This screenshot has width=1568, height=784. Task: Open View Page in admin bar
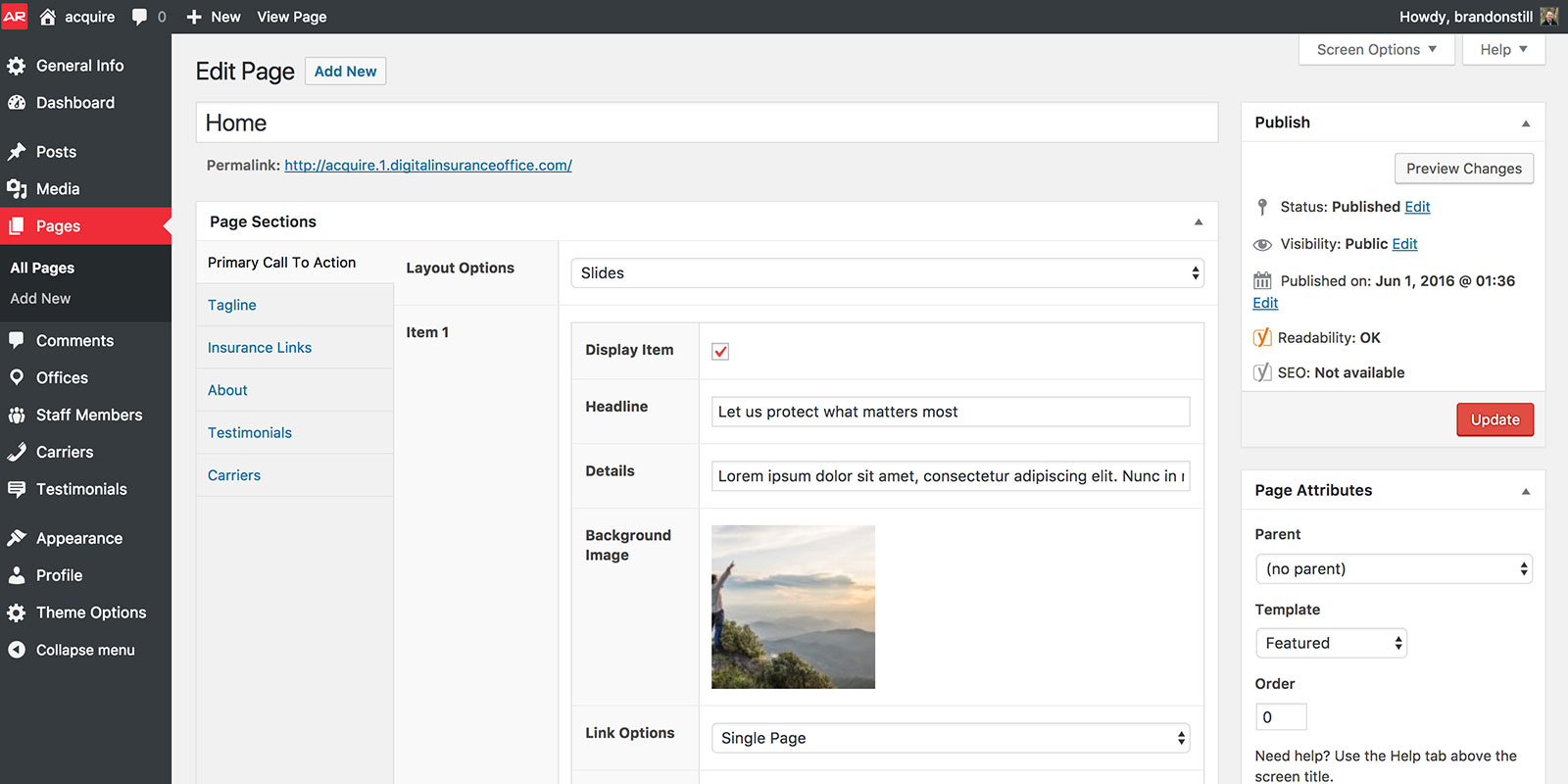[x=292, y=17]
